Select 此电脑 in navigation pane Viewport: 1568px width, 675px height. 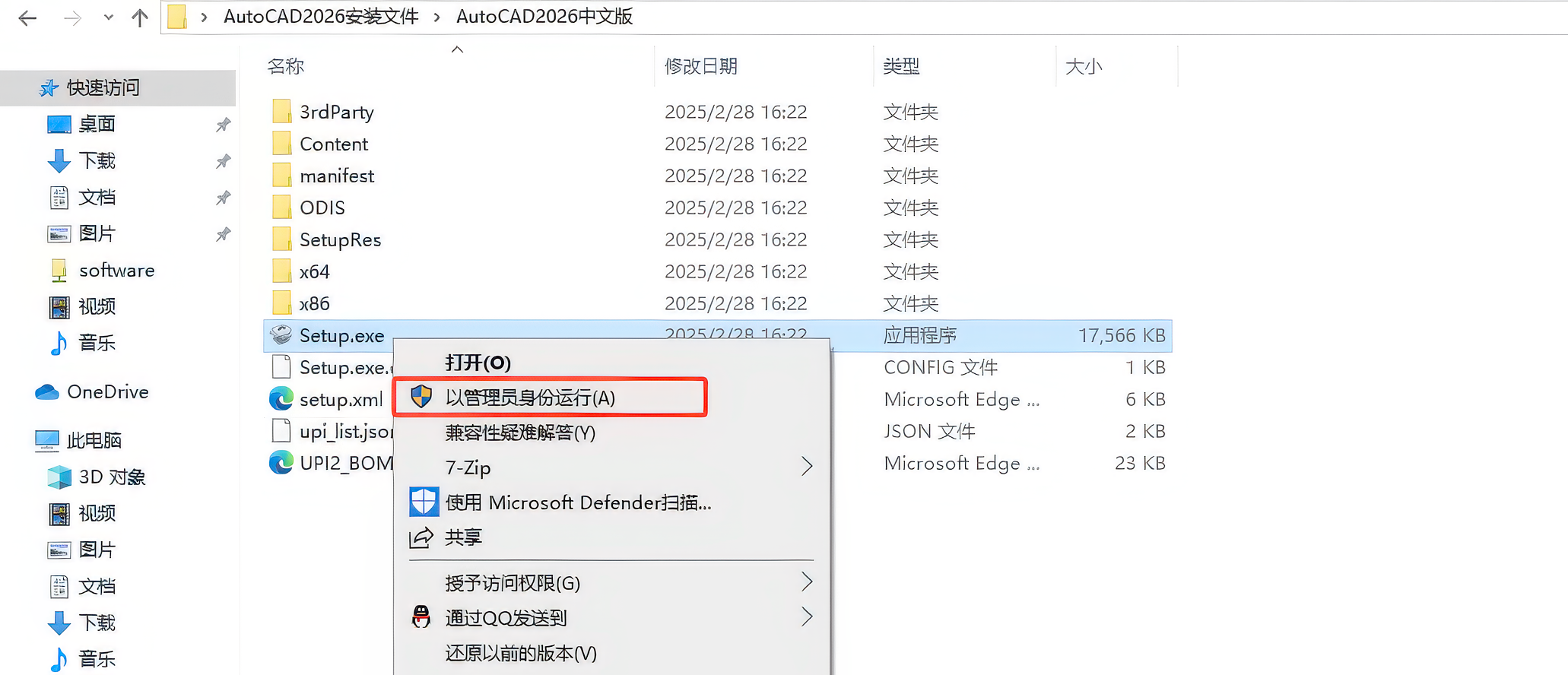pyautogui.click(x=94, y=440)
